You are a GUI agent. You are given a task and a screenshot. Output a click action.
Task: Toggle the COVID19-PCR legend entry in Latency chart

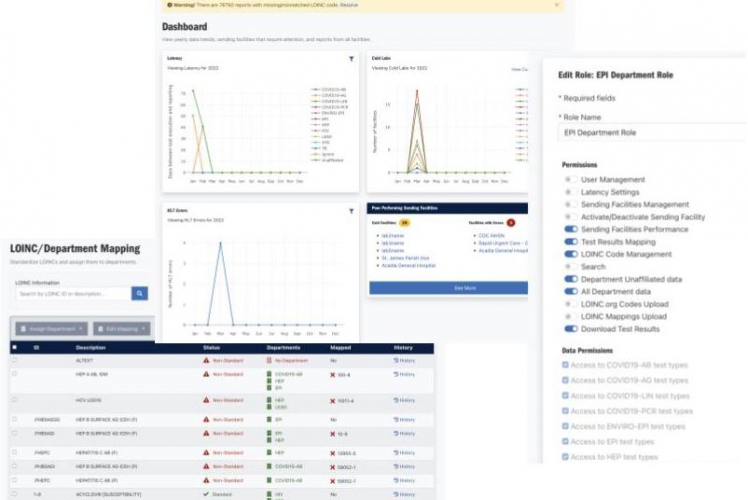[330, 107]
